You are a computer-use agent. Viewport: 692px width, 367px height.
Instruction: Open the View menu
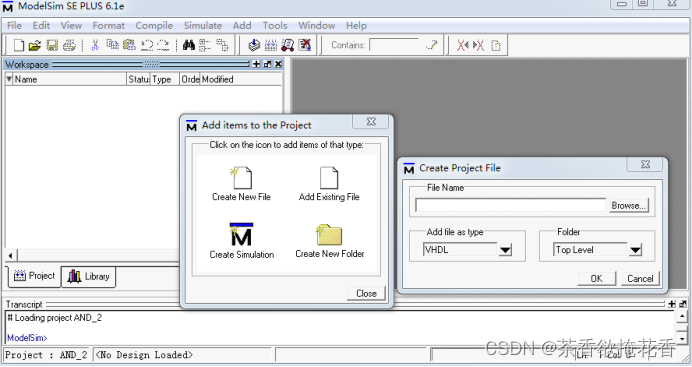pos(71,26)
